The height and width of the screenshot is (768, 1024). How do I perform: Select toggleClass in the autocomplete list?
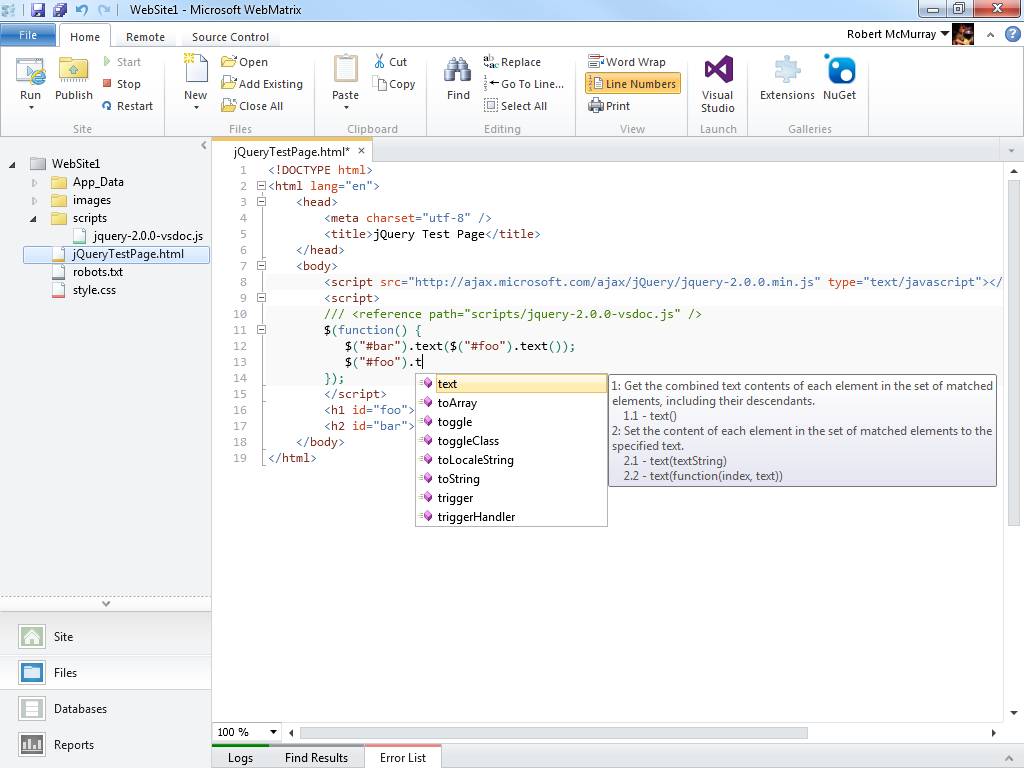point(468,441)
